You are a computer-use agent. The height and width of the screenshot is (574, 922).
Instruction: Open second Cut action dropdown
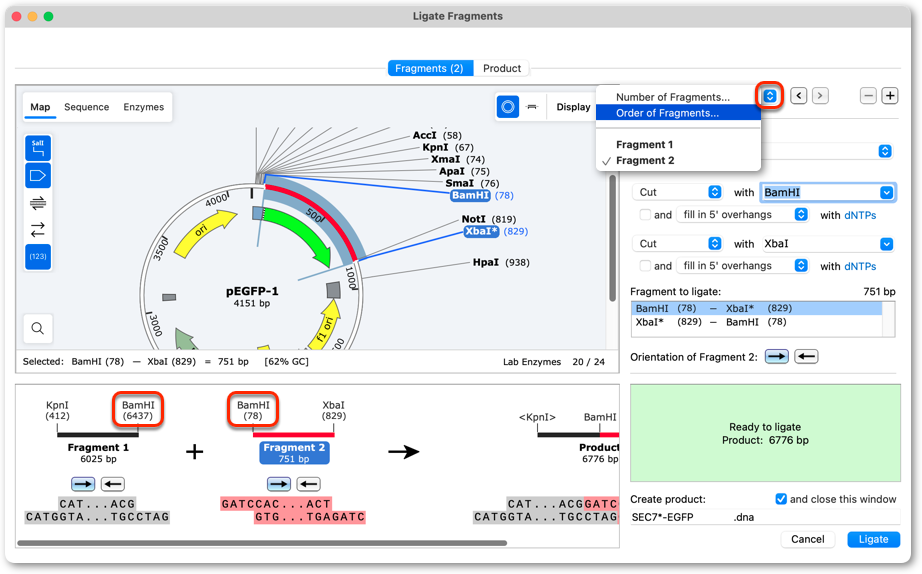pos(679,243)
